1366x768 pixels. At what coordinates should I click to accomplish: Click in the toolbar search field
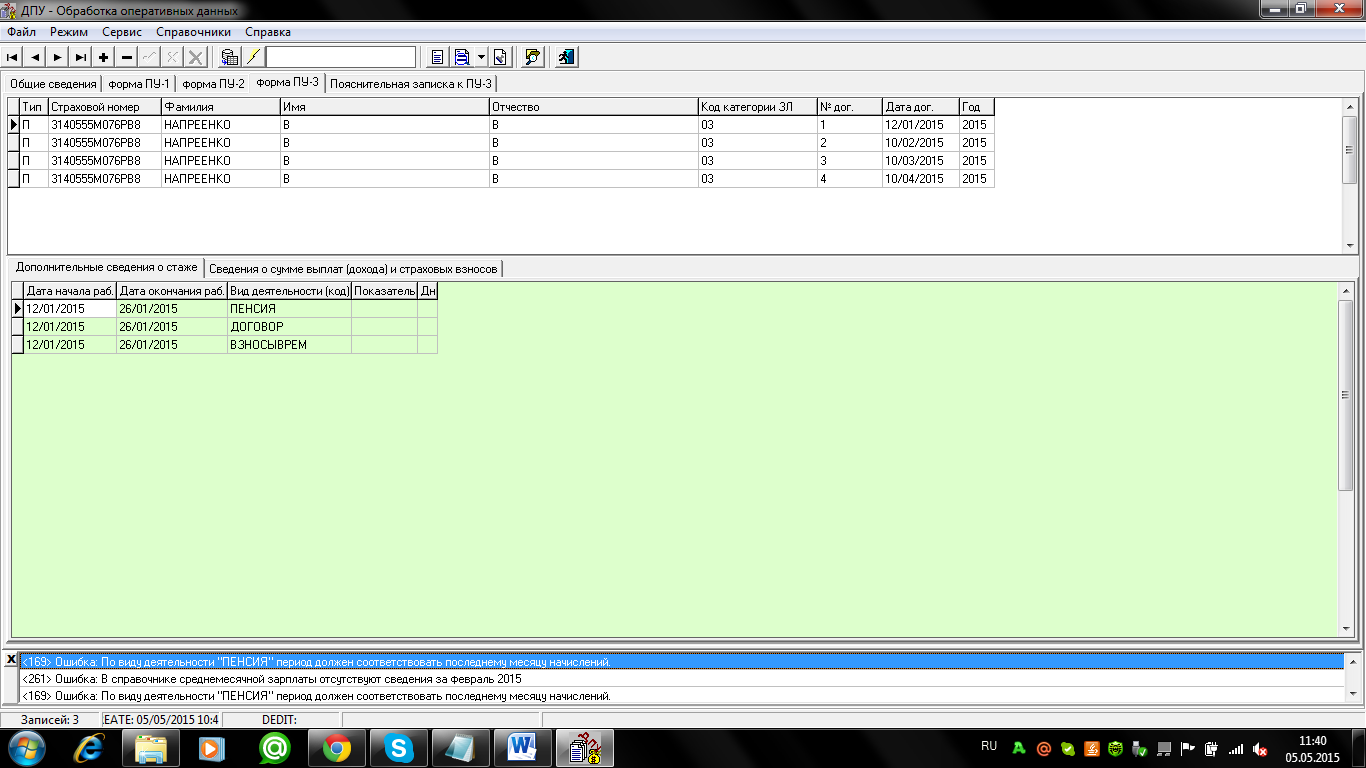point(341,57)
